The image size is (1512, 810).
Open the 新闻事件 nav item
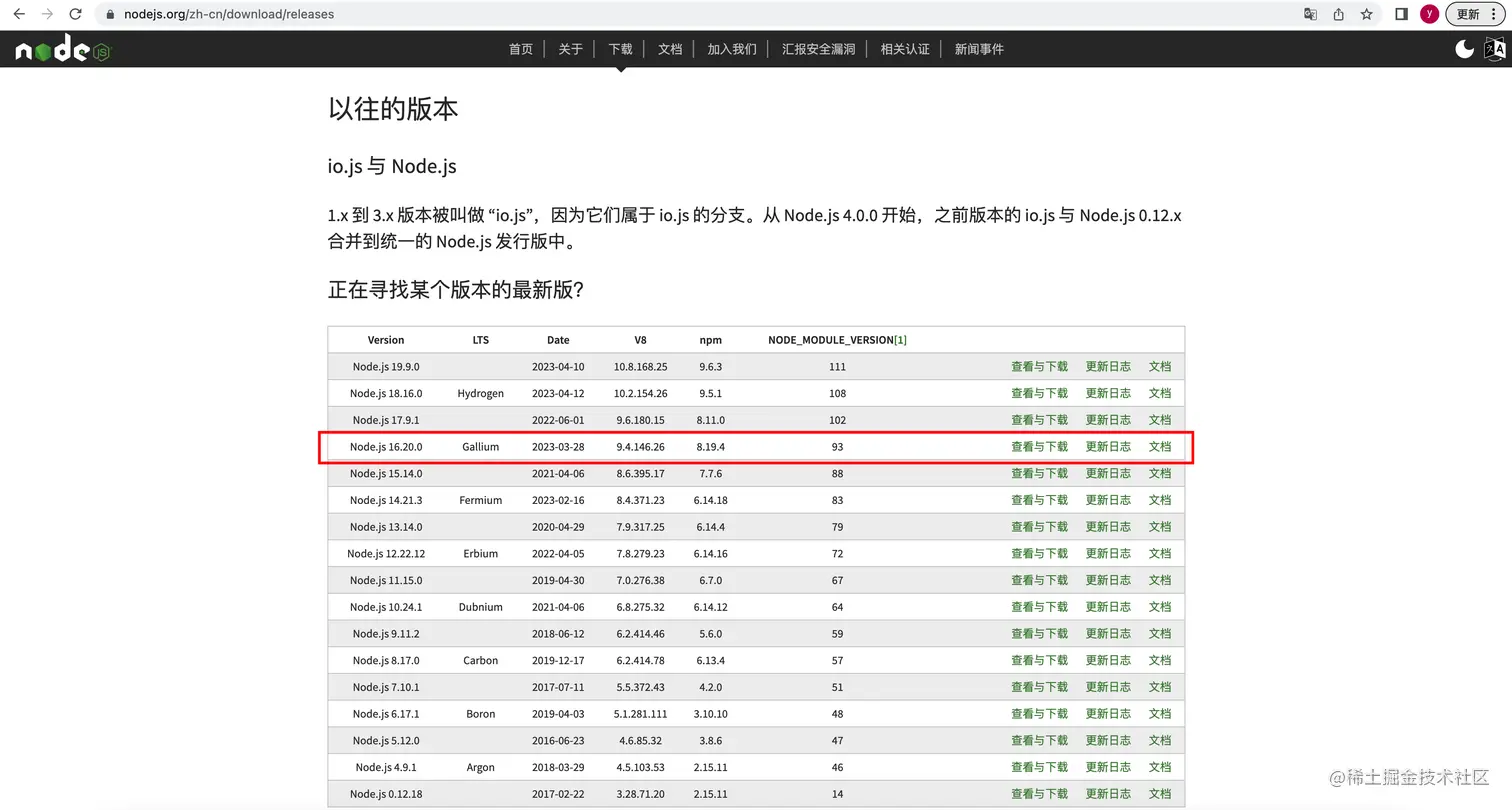pyautogui.click(x=979, y=49)
